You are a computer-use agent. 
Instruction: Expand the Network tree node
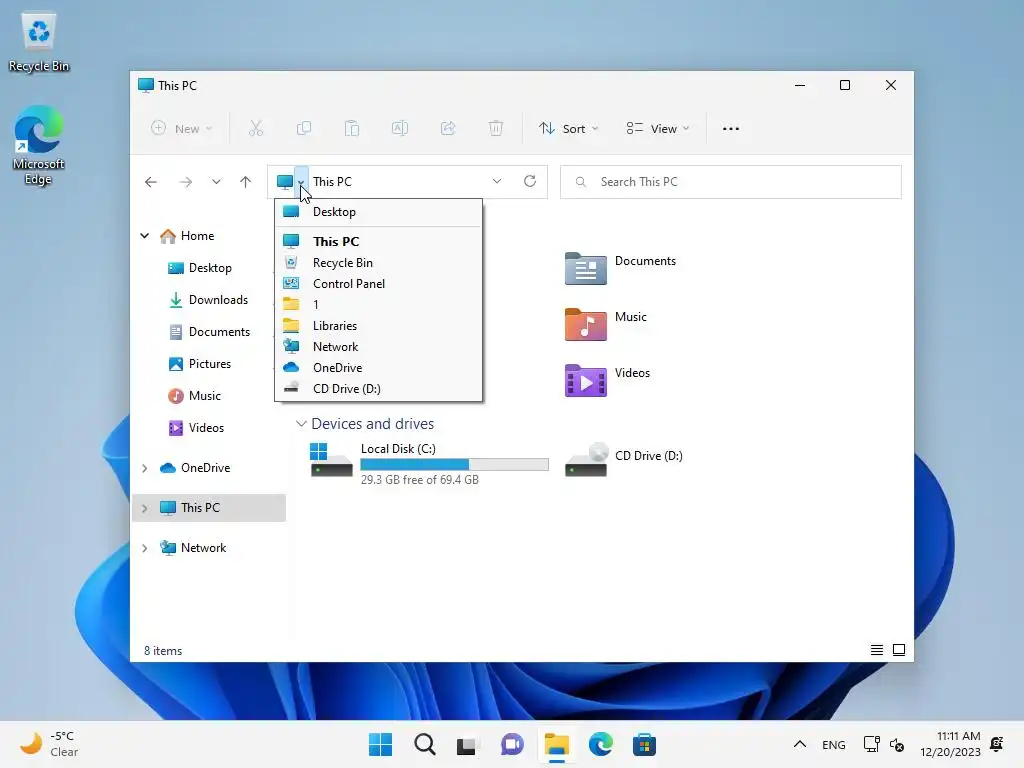144,547
